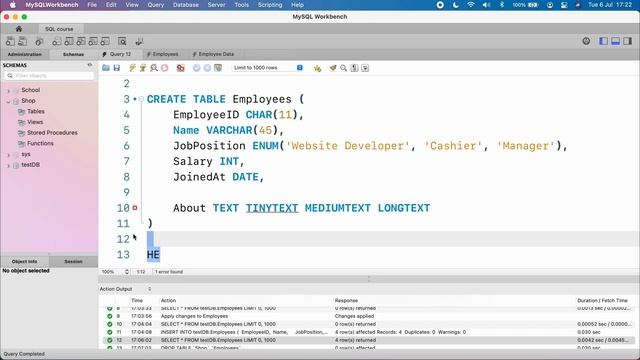Click the '1 error found' status text
Screen dimensions: 640x360
point(169,272)
